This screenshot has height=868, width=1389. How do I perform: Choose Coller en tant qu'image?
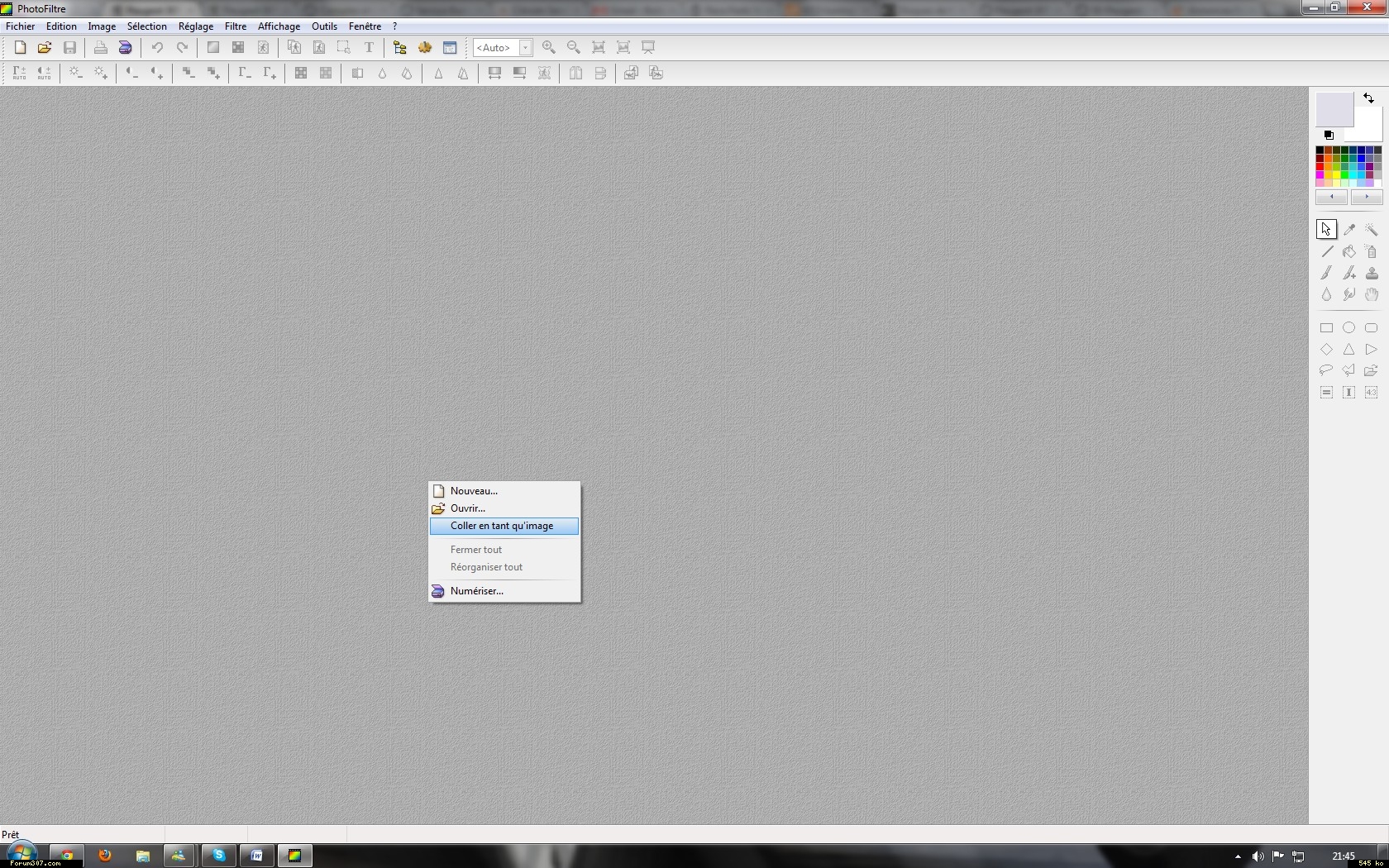504,526
